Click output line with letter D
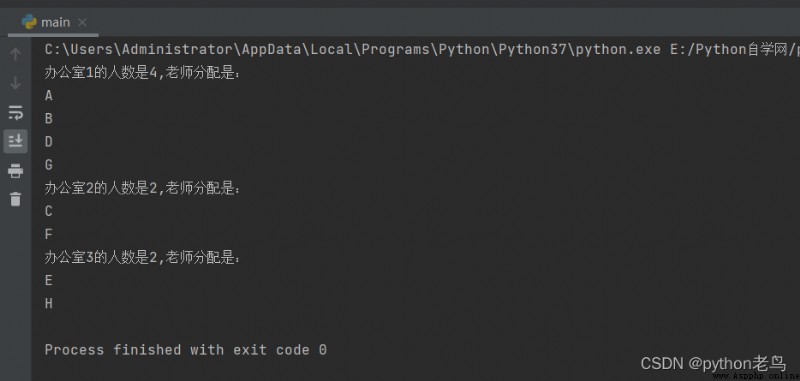The width and height of the screenshot is (800, 381). (49, 142)
